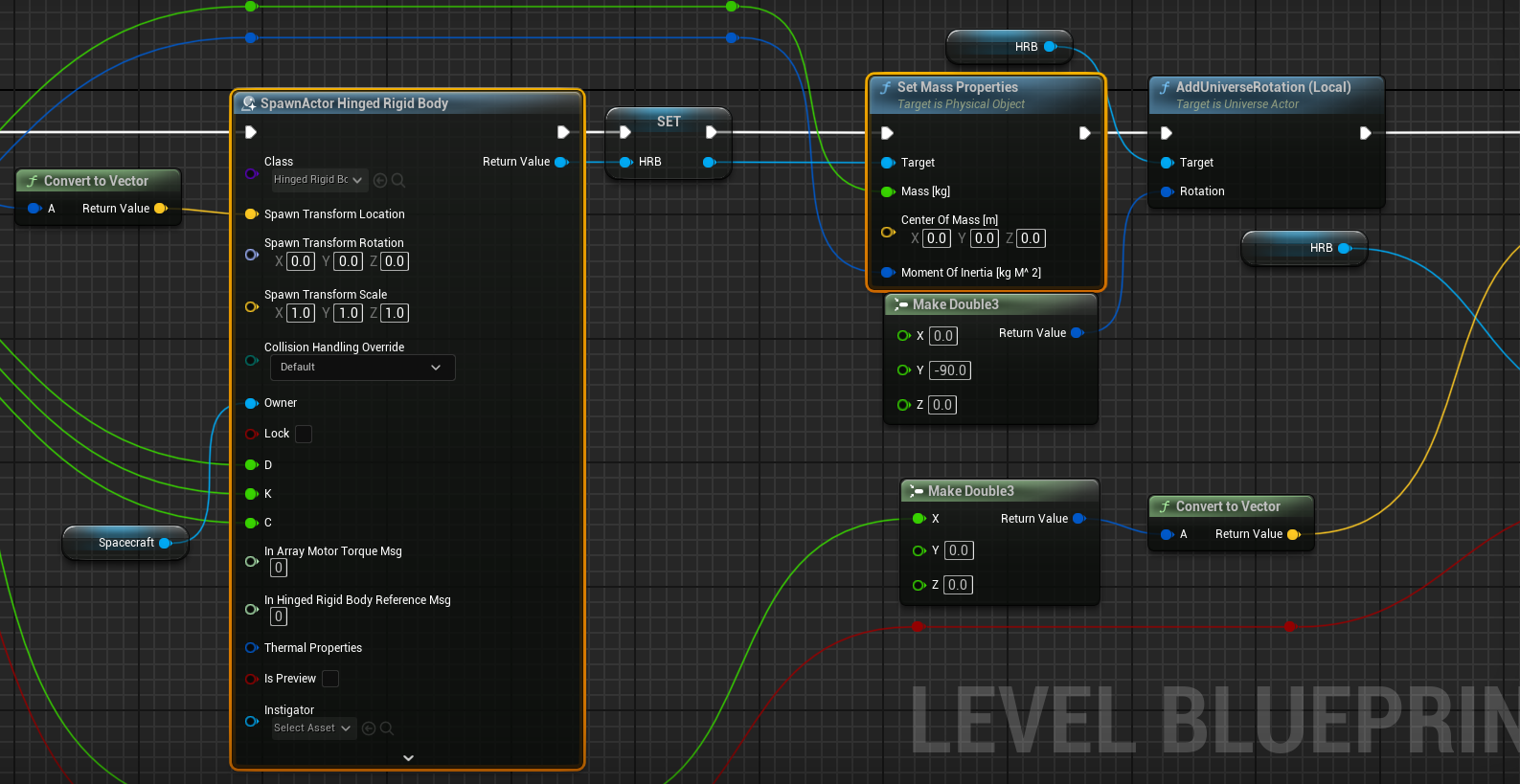Click the Moment Of Inertia input pin
1520x784 pixels.
[887, 273]
